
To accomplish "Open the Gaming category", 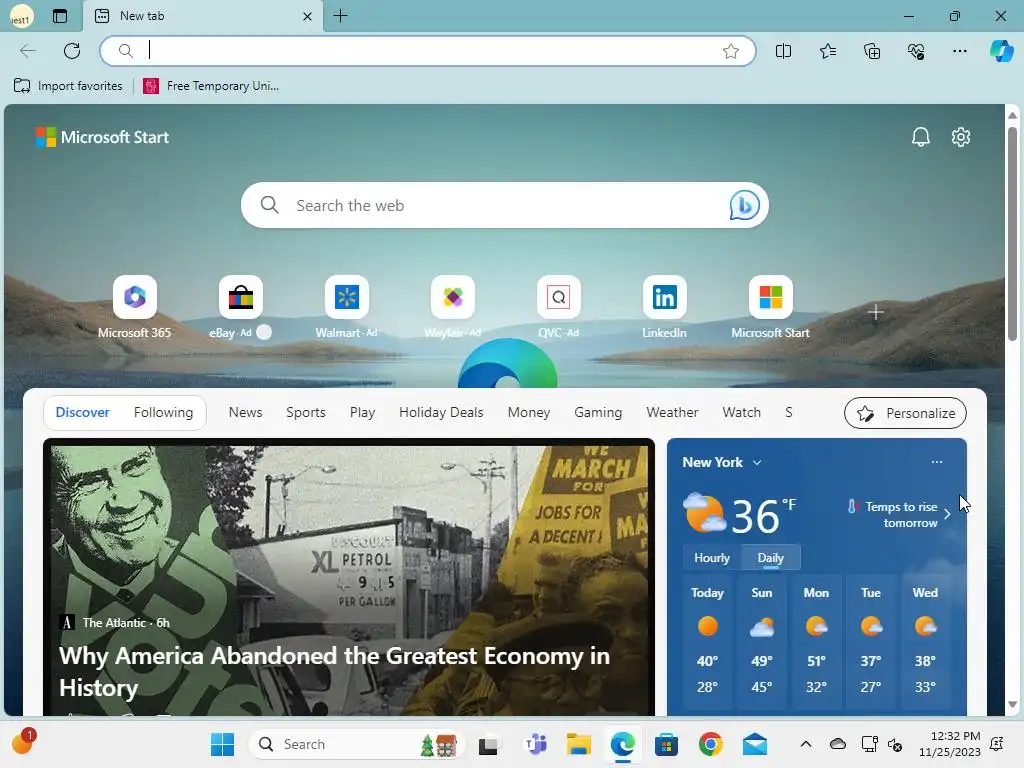I will click(598, 413).
